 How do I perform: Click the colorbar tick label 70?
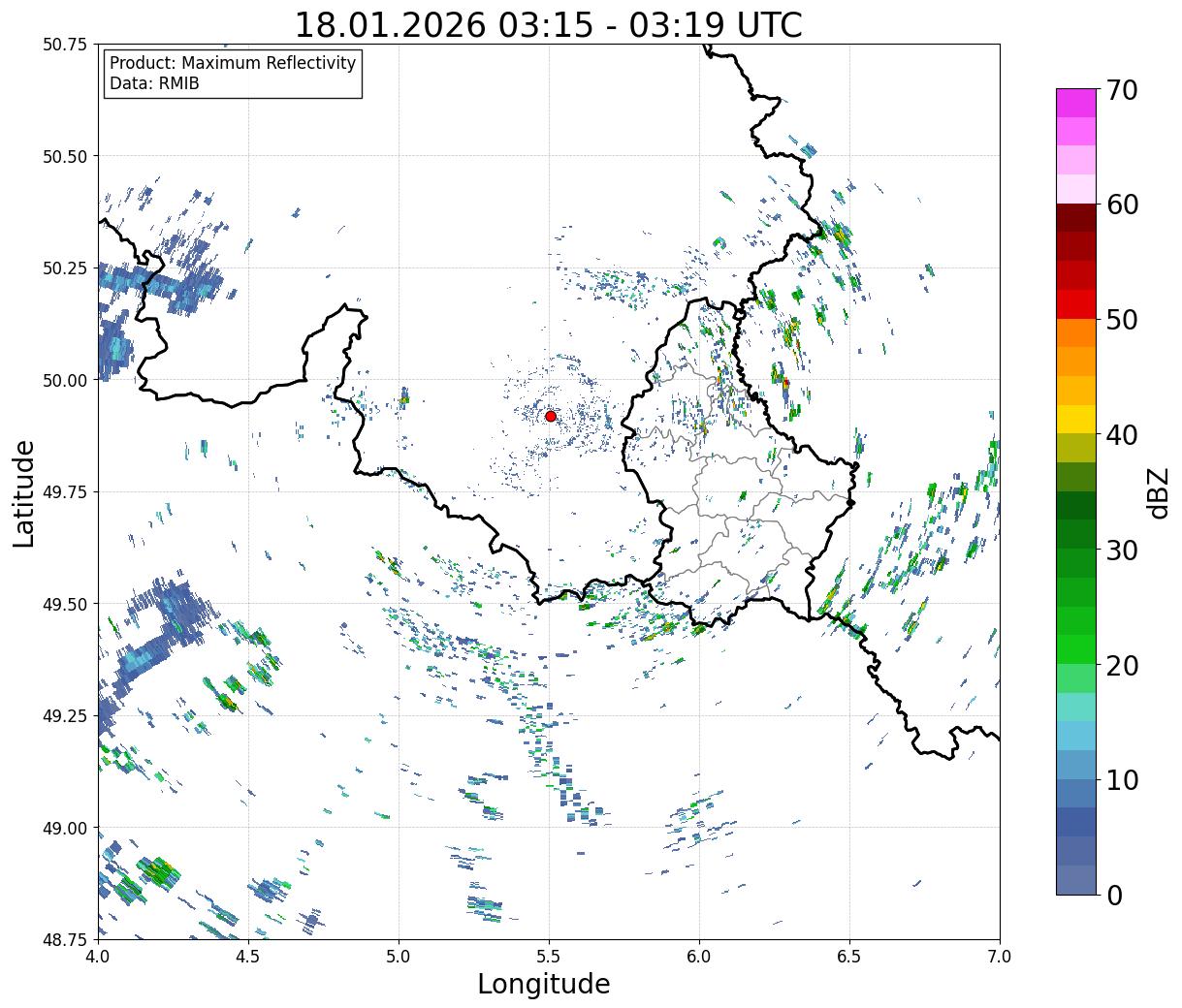coord(1121,89)
